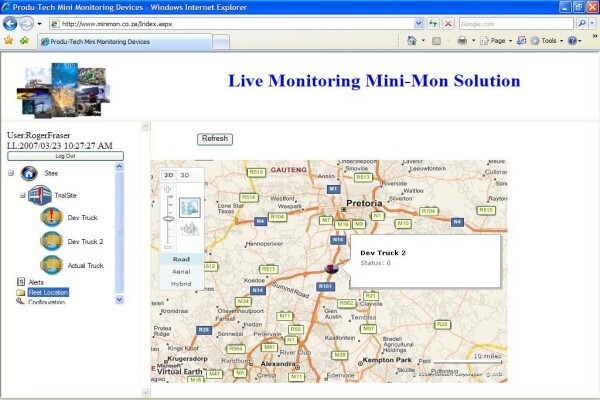This screenshot has height=400, width=600.
Task: Click the Dev Truck 2 truck icon
Action: click(52, 241)
